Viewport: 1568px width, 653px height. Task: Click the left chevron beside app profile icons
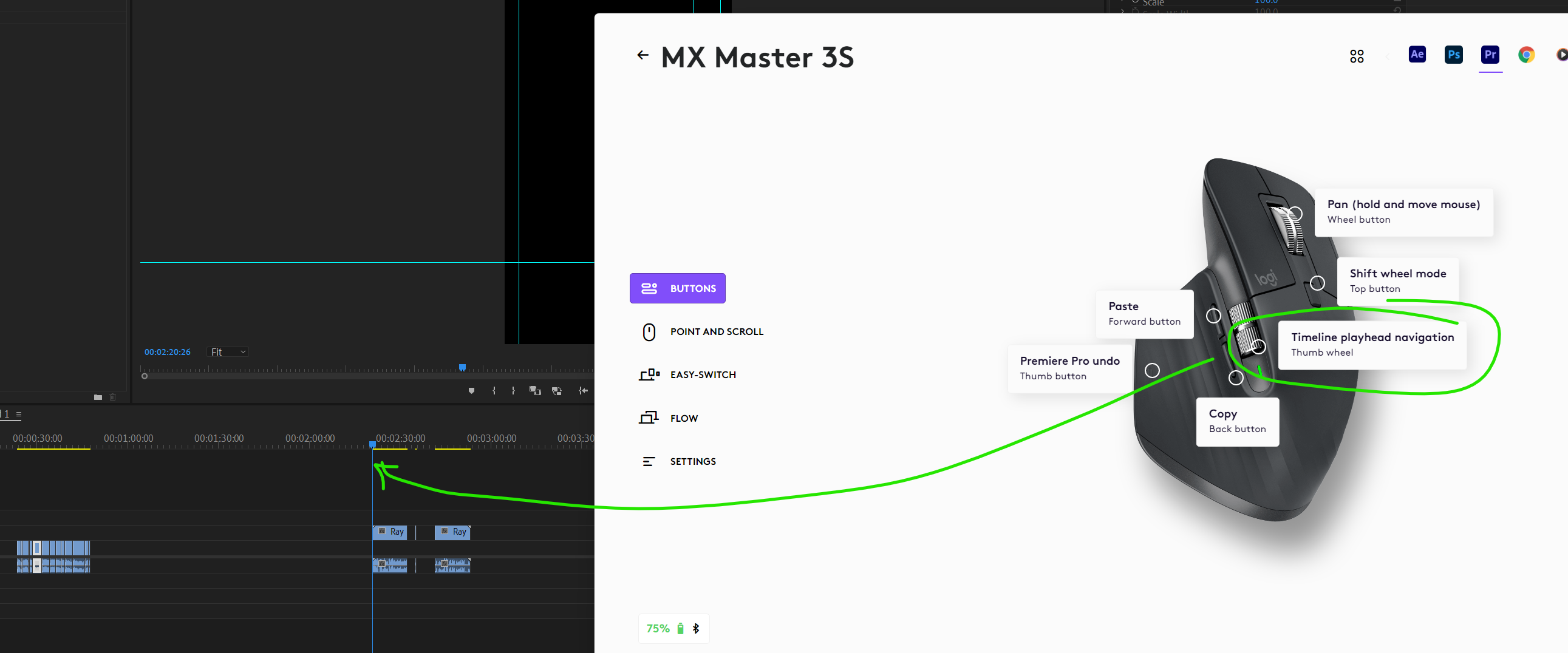1388,56
